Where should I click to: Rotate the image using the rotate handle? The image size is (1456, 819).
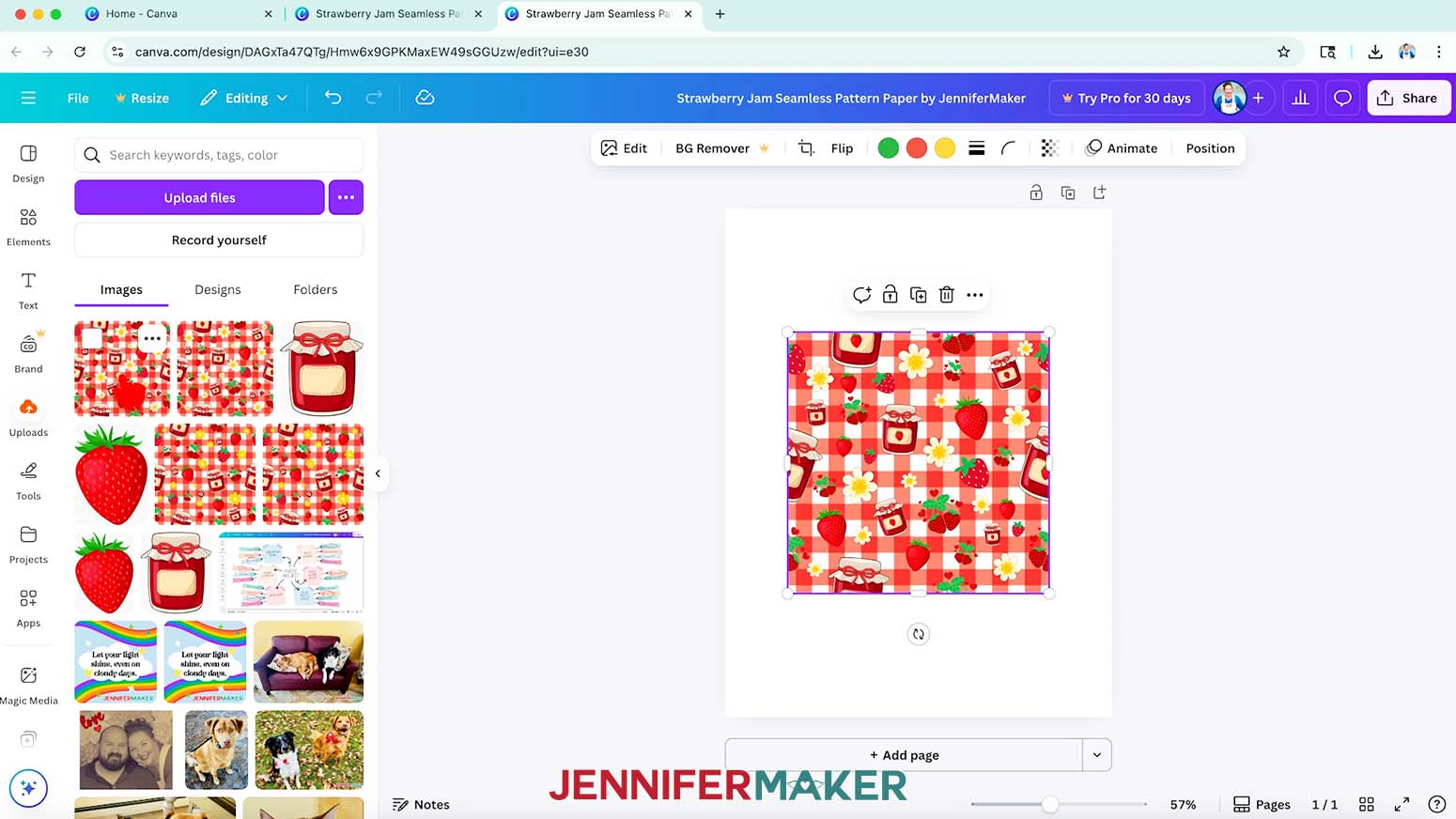[x=919, y=634]
